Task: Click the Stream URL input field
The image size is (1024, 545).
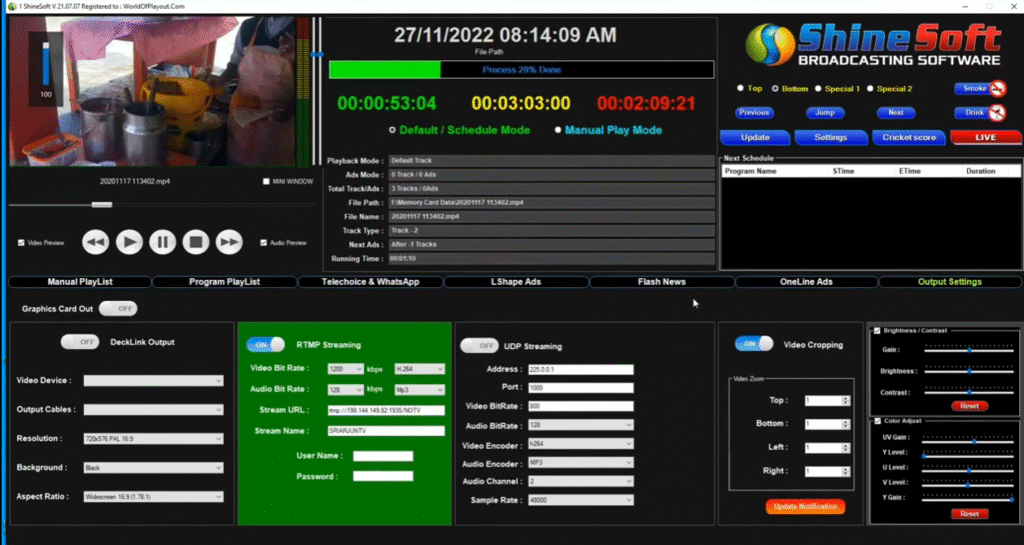Action: [x=386, y=410]
